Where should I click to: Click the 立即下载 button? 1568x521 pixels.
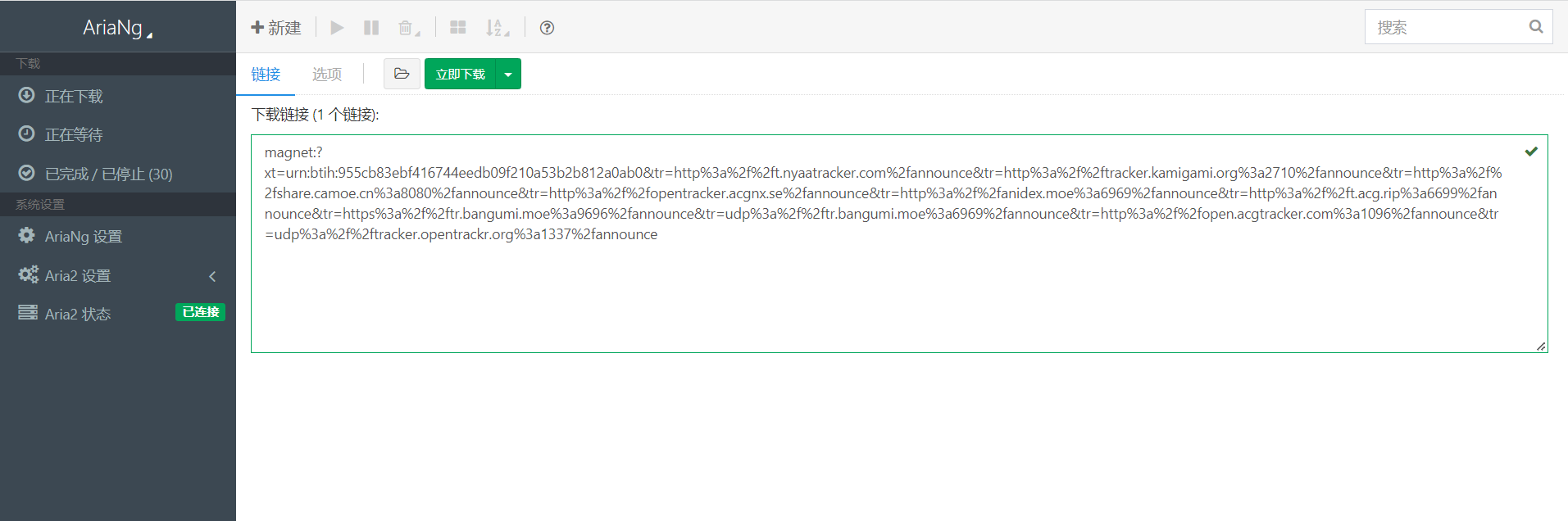point(460,75)
